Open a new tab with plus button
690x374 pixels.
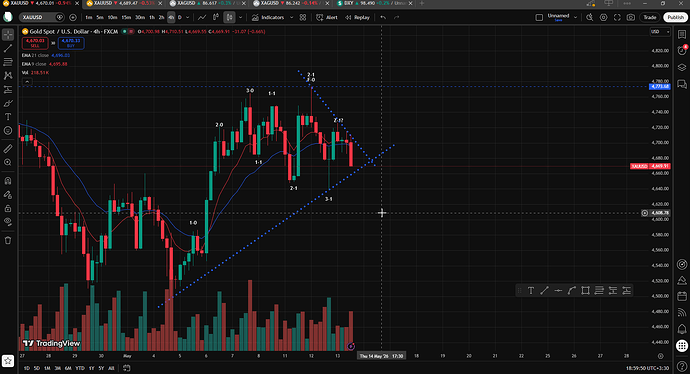tap(422, 3)
